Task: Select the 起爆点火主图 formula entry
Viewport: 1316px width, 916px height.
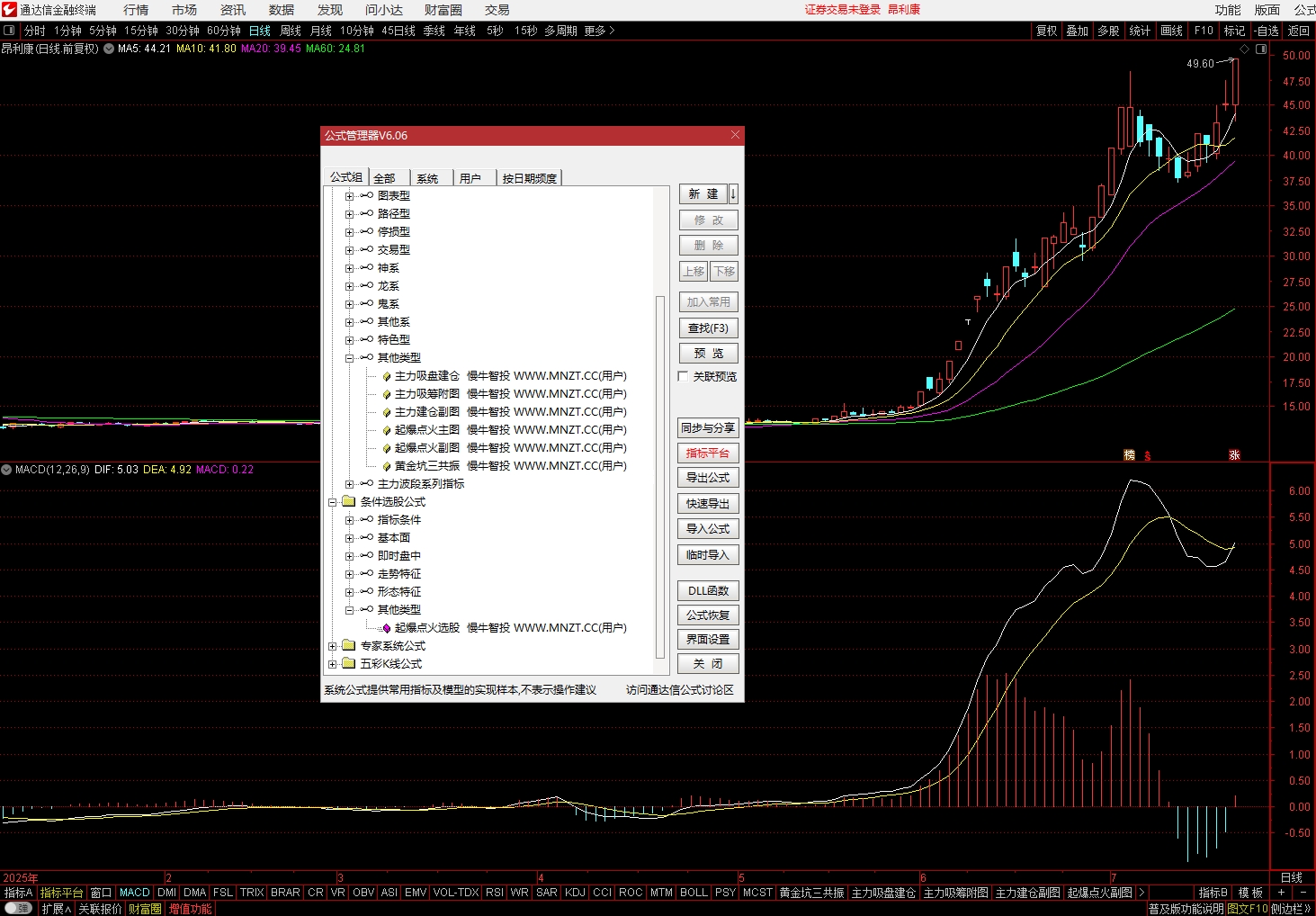Action: (510, 430)
